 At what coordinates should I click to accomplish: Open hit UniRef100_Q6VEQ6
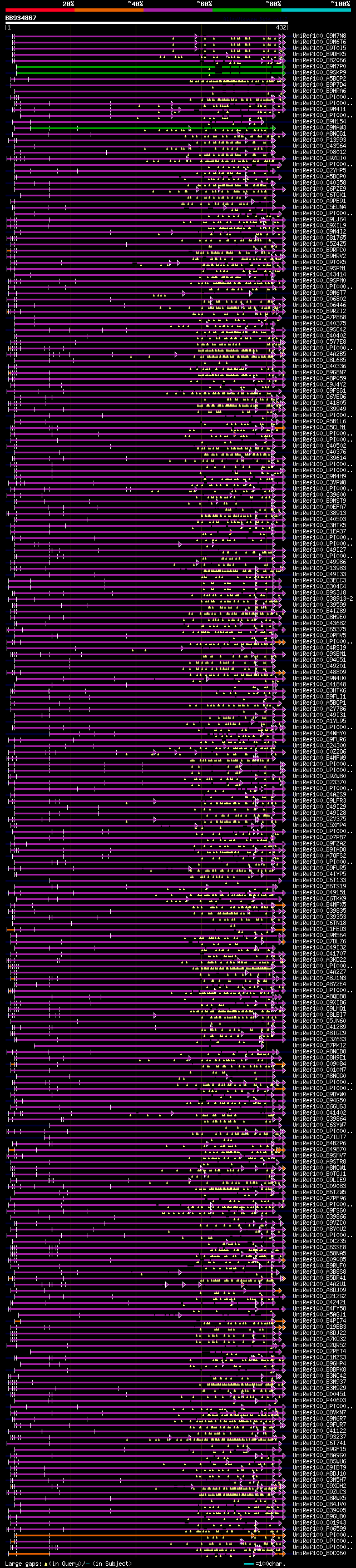click(x=319, y=397)
